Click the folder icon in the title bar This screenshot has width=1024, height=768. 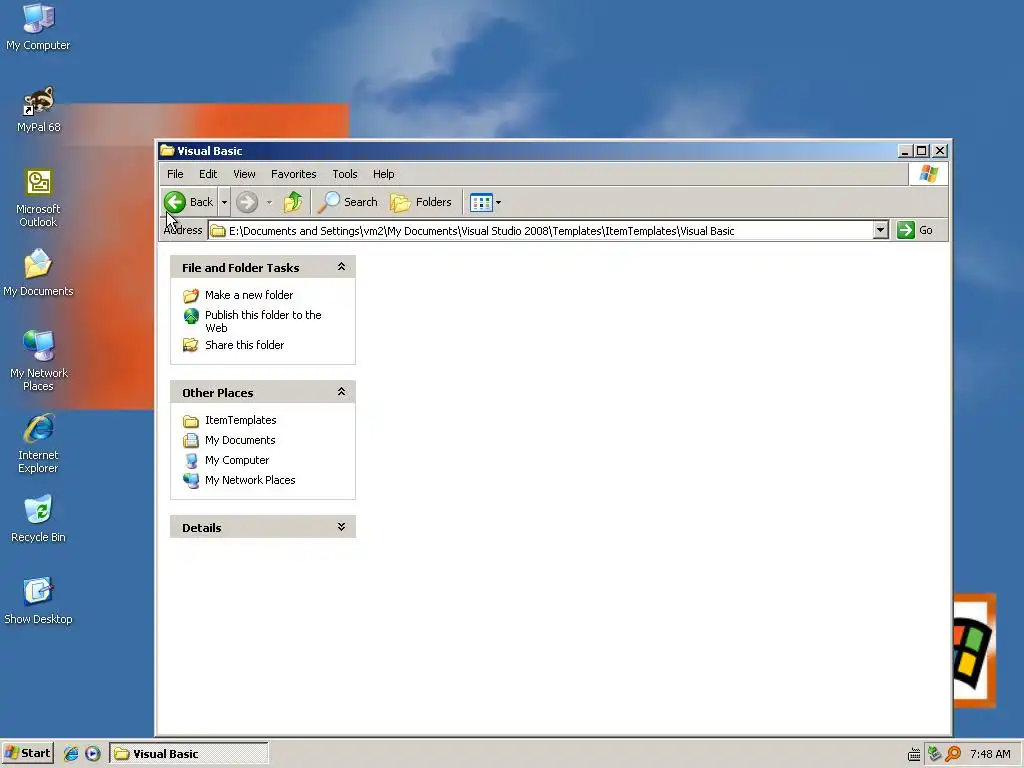pyautogui.click(x=167, y=150)
